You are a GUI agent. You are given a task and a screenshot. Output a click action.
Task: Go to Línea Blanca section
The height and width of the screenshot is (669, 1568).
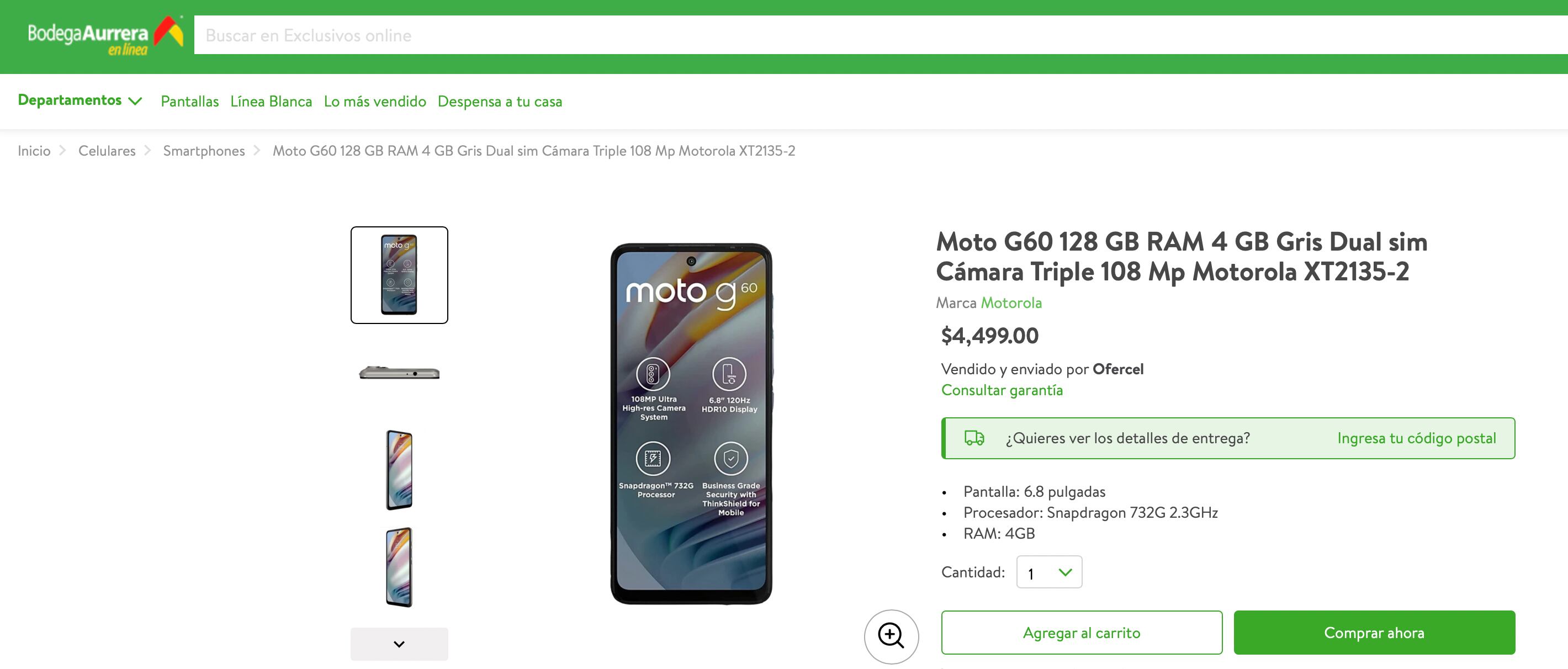point(271,102)
